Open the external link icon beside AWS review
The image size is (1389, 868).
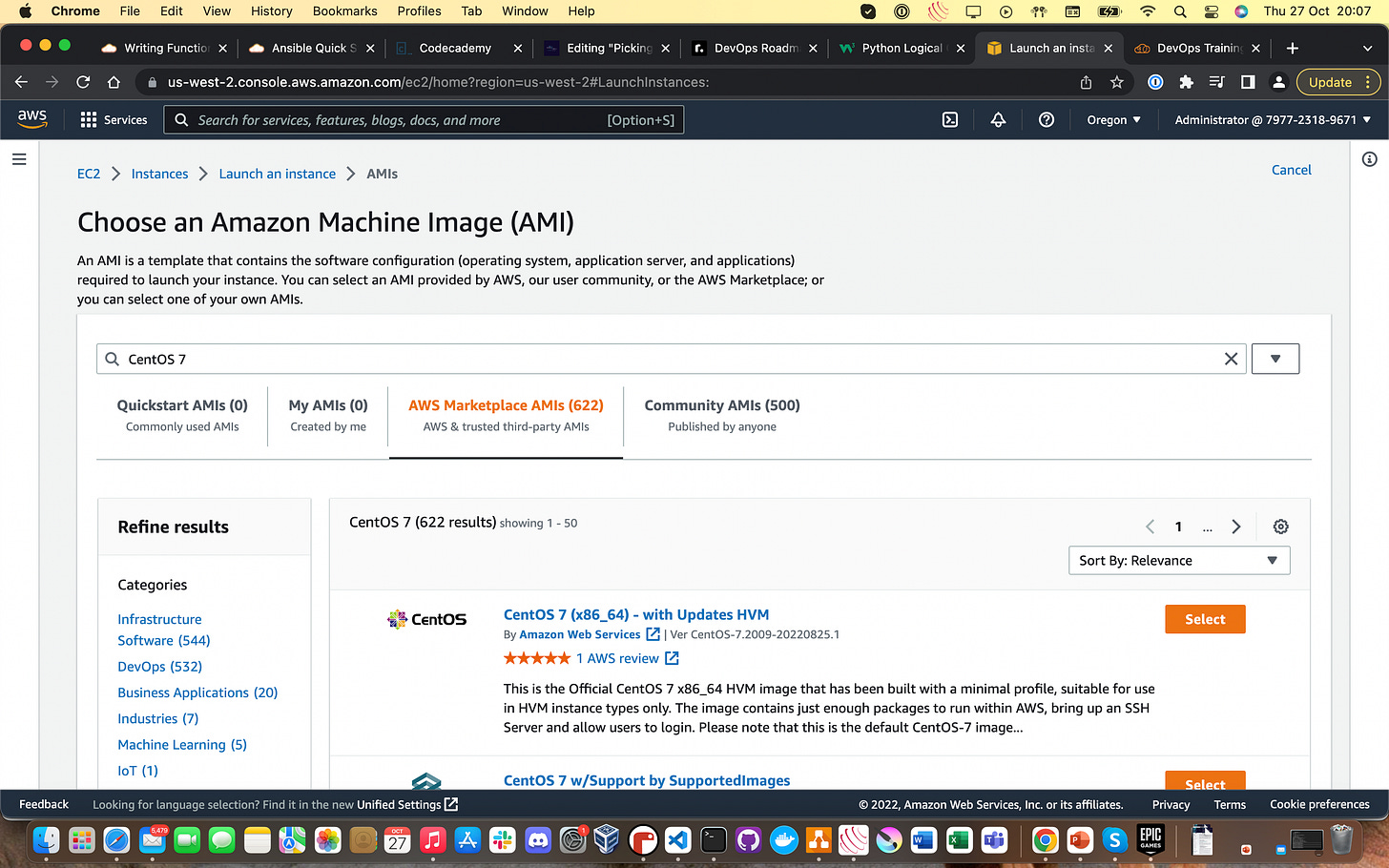click(672, 658)
